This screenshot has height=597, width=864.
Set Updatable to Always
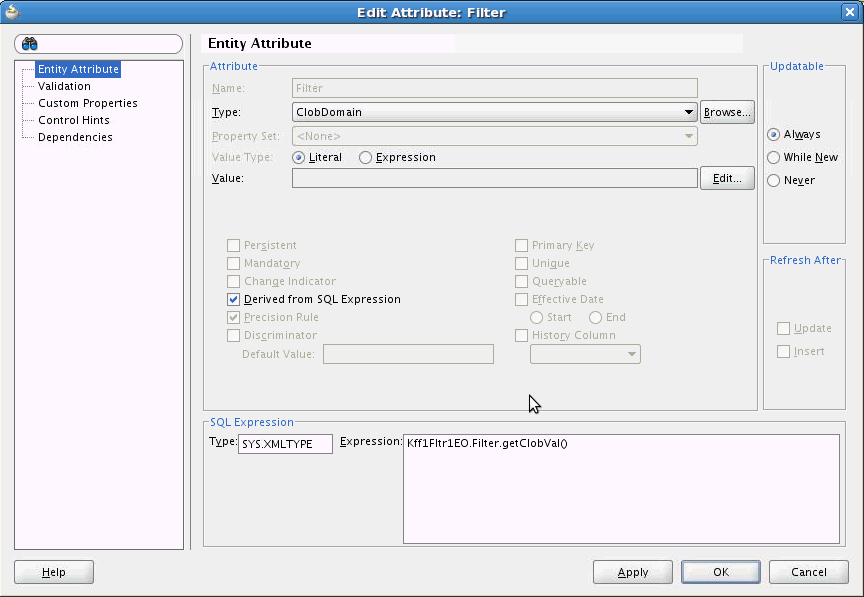click(774, 135)
